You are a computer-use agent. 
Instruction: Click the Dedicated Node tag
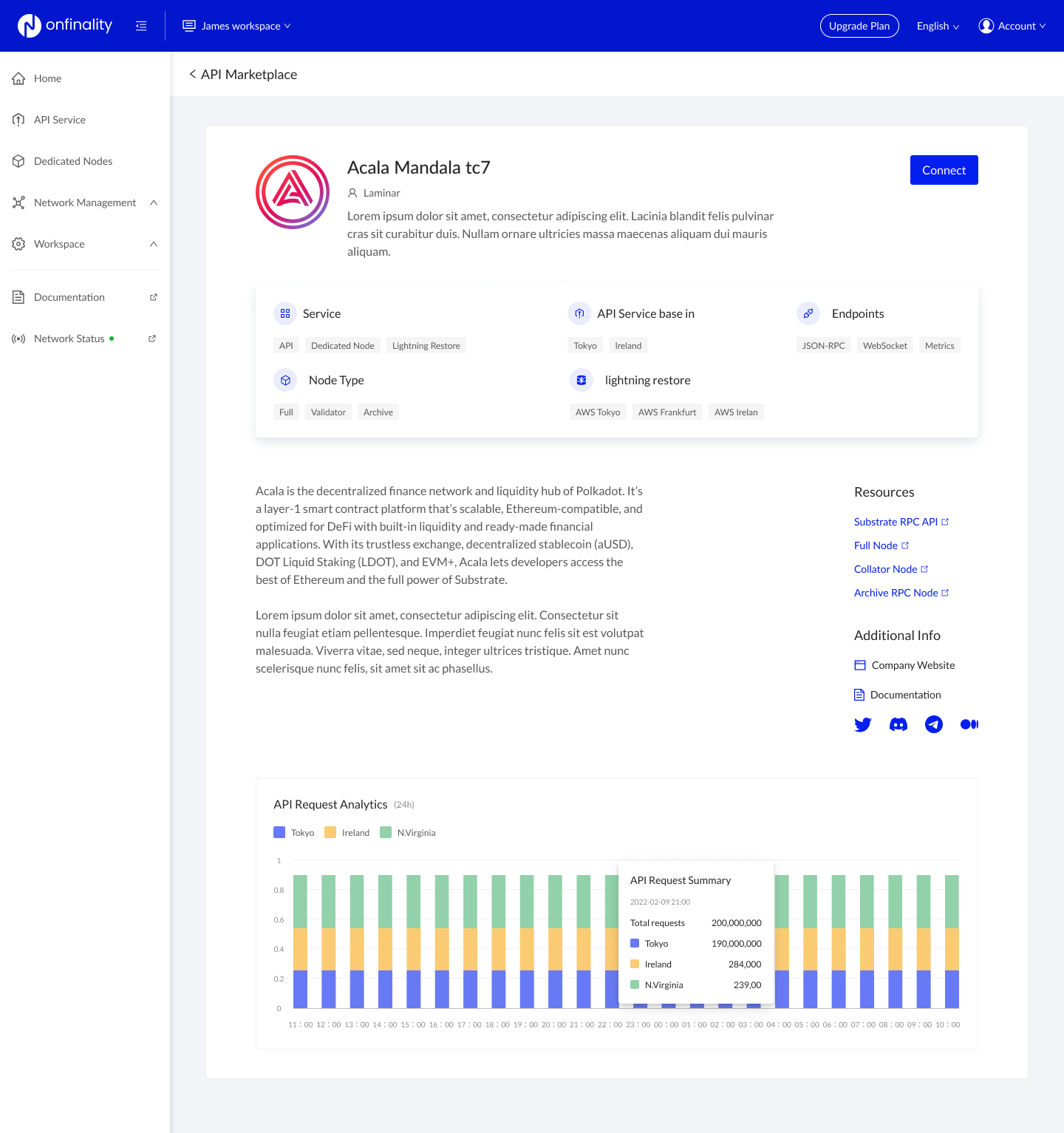pyautogui.click(x=343, y=345)
